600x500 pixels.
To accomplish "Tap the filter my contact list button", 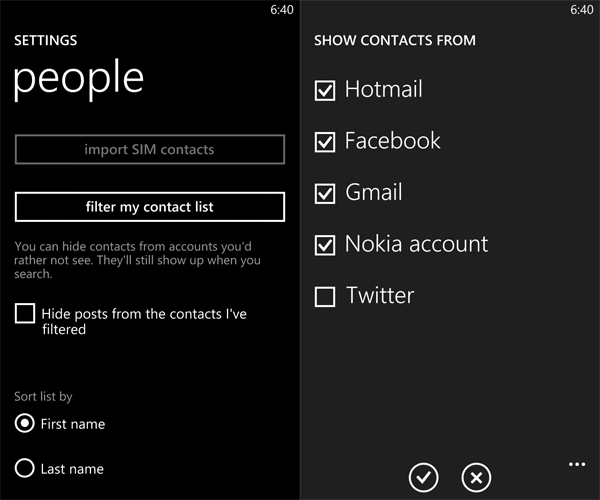I will tap(150, 207).
